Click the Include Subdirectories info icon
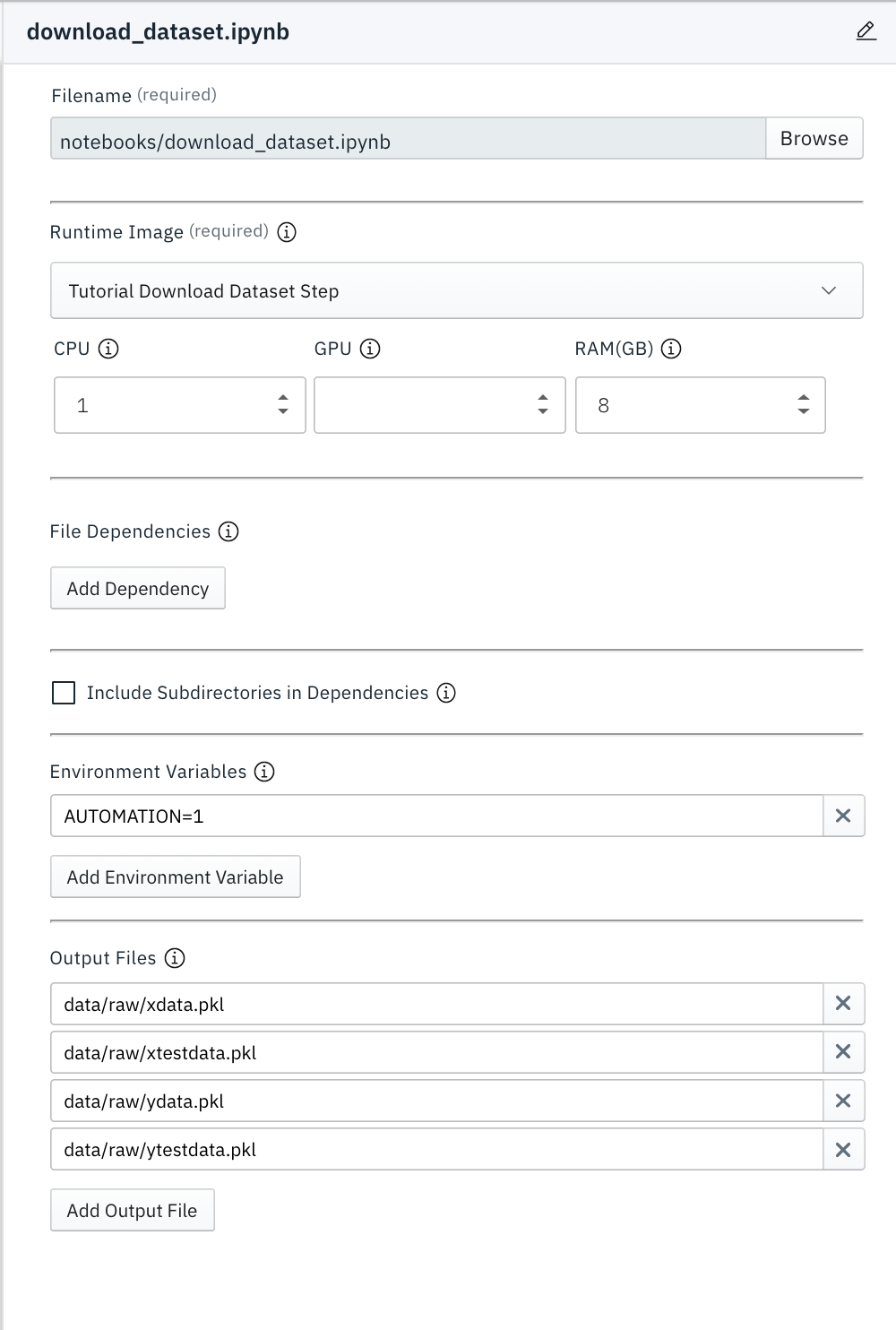Image resolution: width=896 pixels, height=1330 pixels. tap(446, 693)
